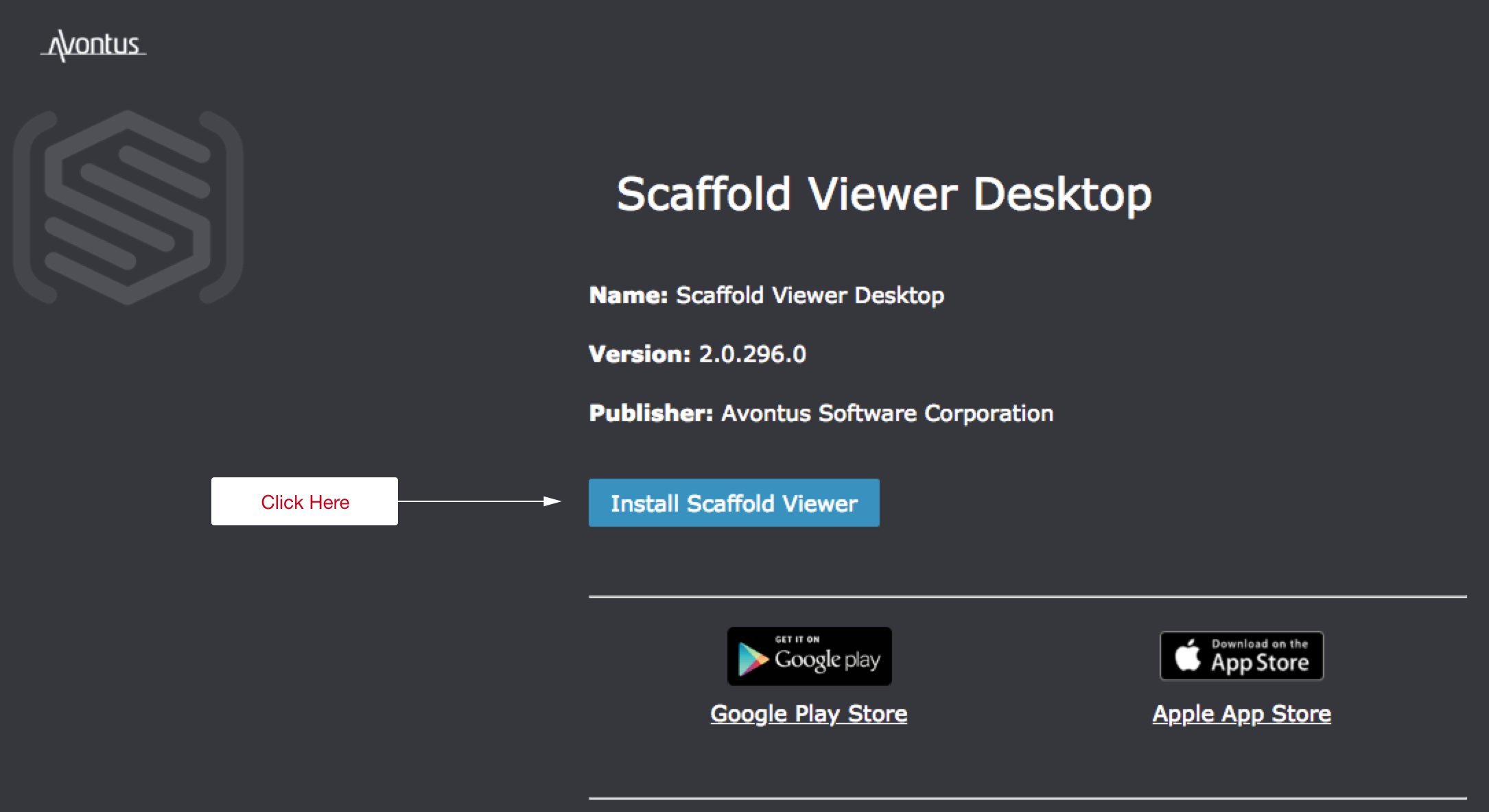Select the Scaffold Viewer Desktop heading
Image resolution: width=1489 pixels, height=812 pixels.
[884, 194]
